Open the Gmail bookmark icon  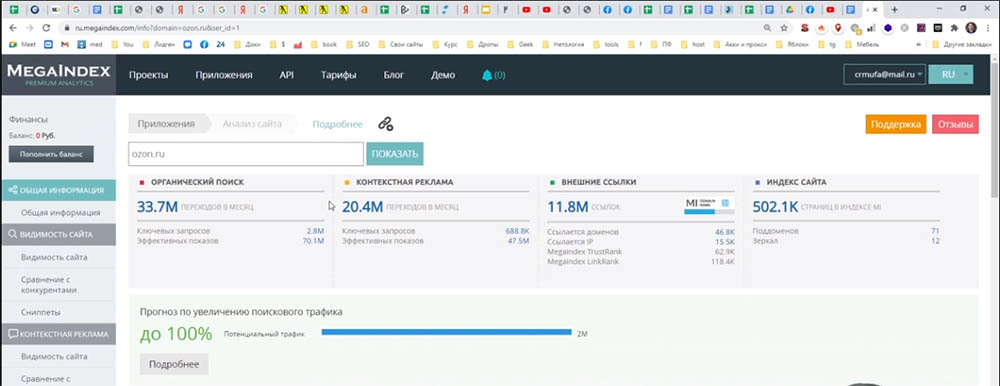[64, 45]
